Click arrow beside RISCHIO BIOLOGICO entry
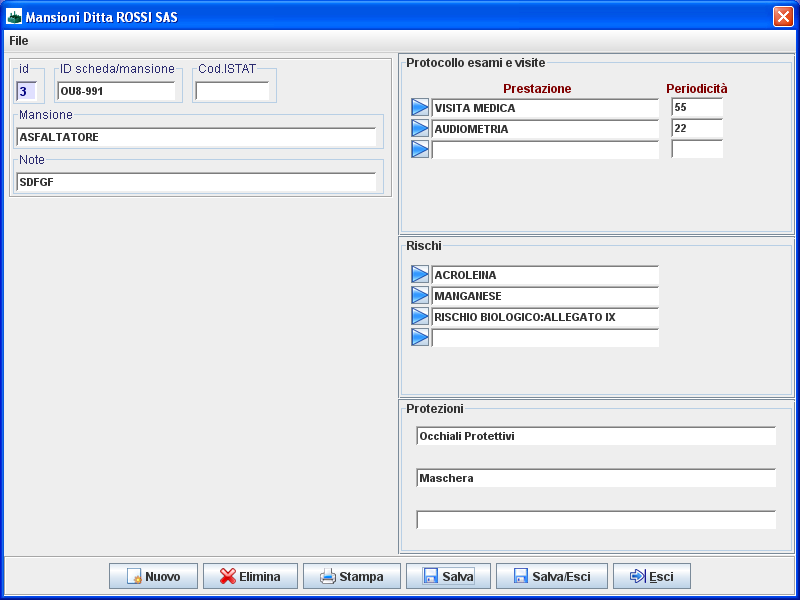The height and width of the screenshot is (600, 800). point(420,317)
